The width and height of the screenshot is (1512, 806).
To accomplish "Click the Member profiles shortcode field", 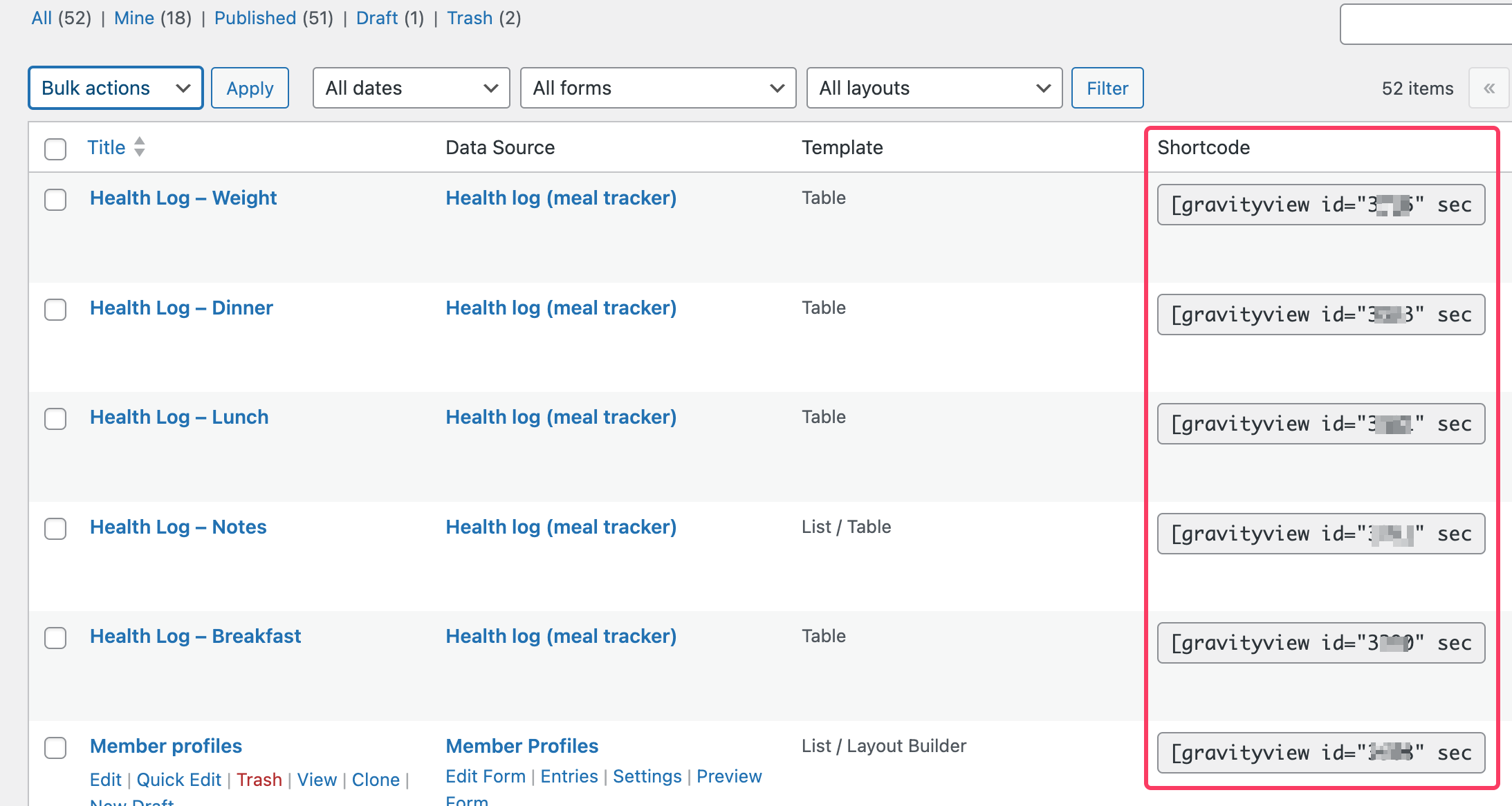I will tap(1321, 753).
